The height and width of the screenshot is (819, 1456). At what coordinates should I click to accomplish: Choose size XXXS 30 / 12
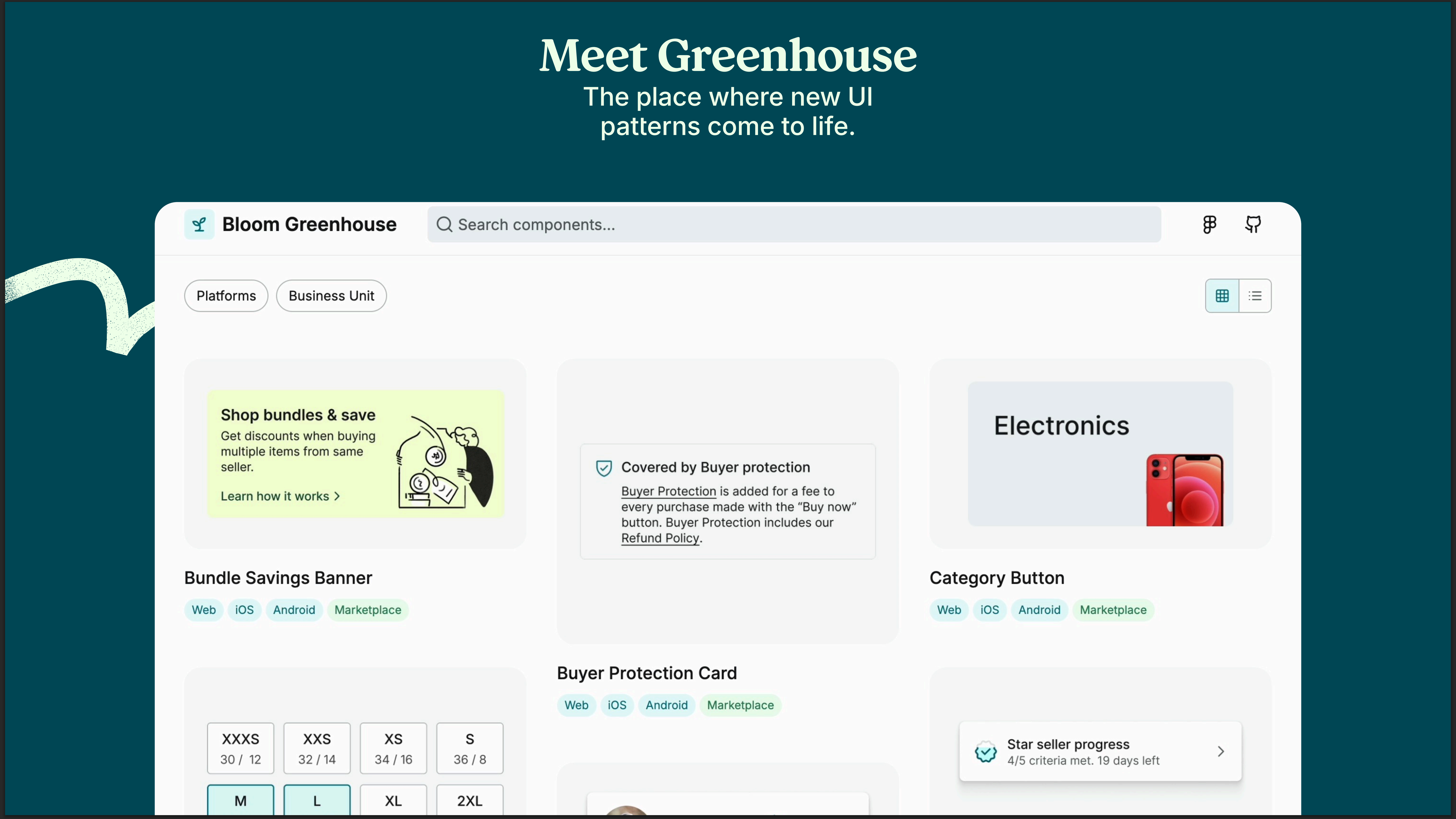pyautogui.click(x=241, y=748)
